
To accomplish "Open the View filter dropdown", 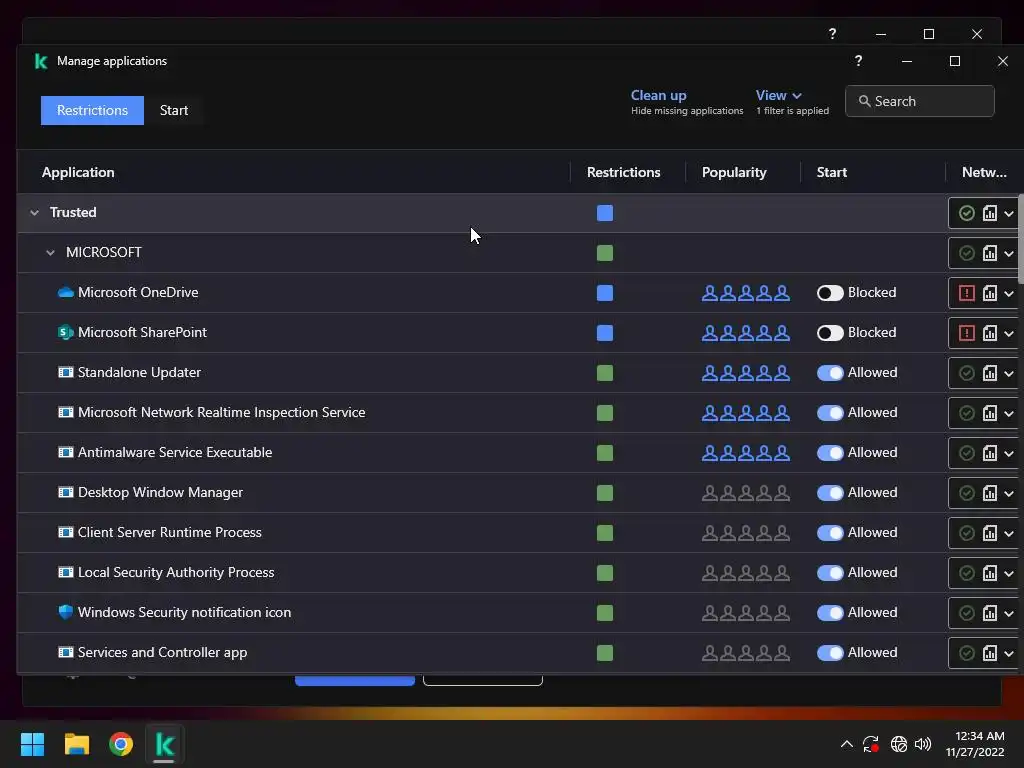I will [x=778, y=95].
